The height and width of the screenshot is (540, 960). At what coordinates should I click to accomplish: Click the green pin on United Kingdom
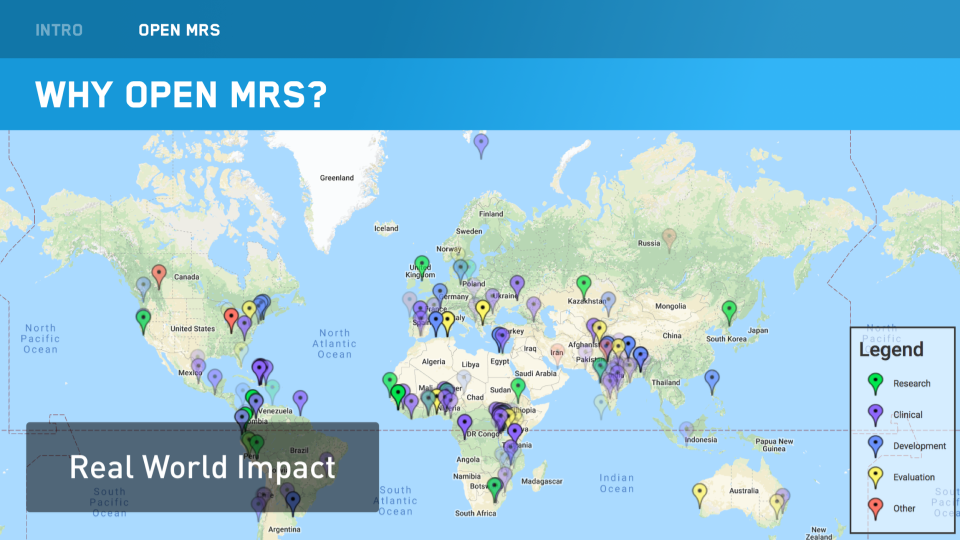(422, 266)
